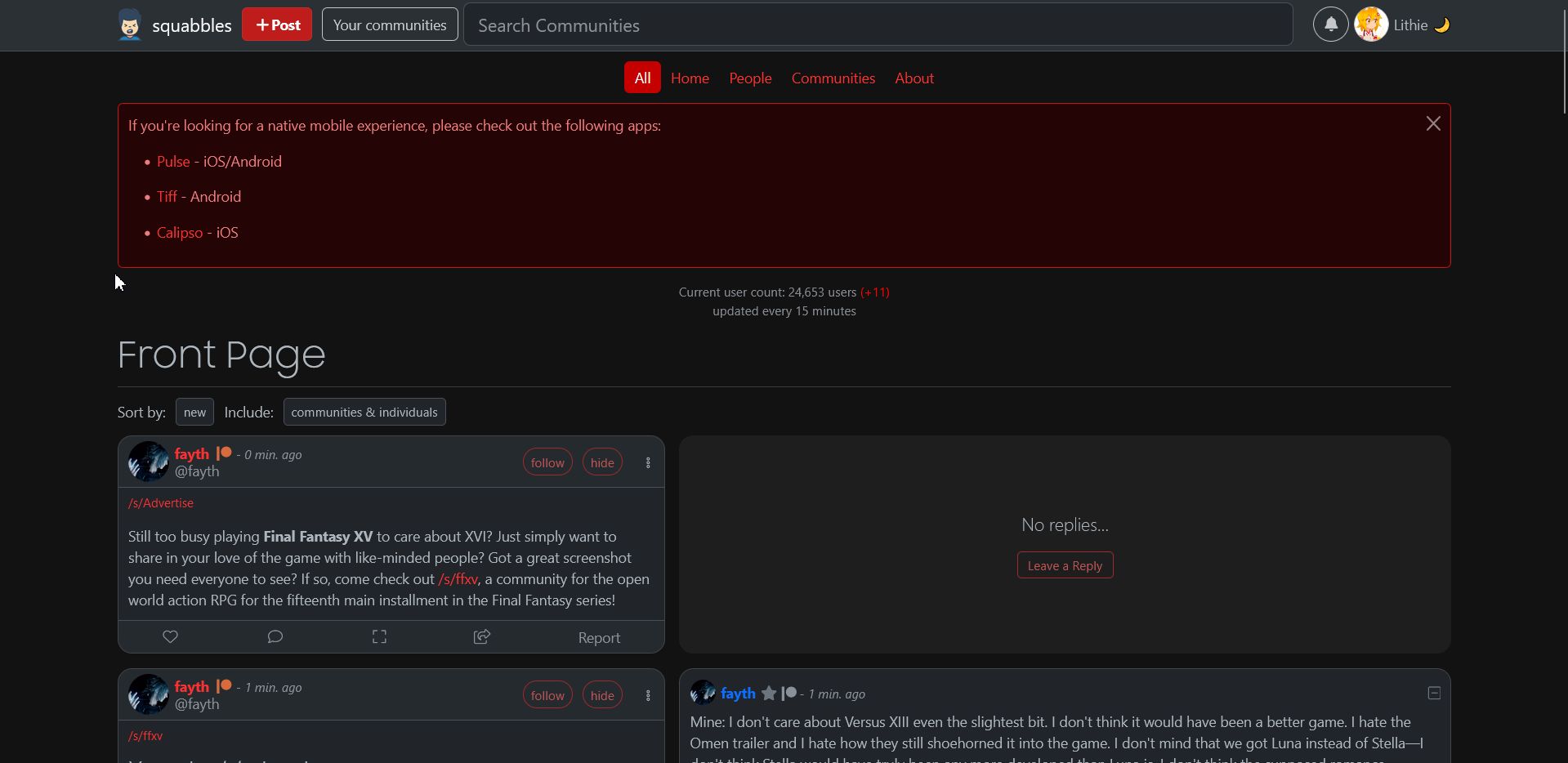This screenshot has height=763, width=1568.
Task: Hide the ffxv post
Action: pyautogui.click(x=602, y=695)
